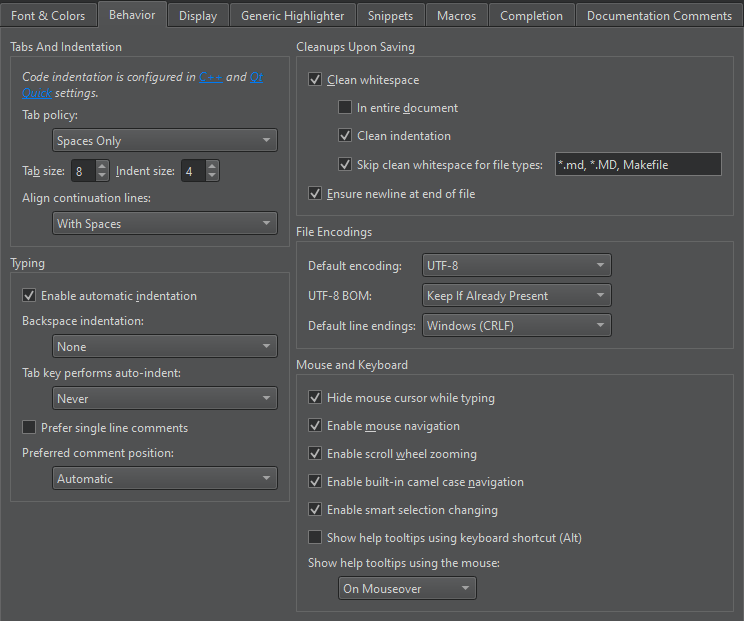
Task: Switch to the Font & Colors tab
Action: (48, 15)
